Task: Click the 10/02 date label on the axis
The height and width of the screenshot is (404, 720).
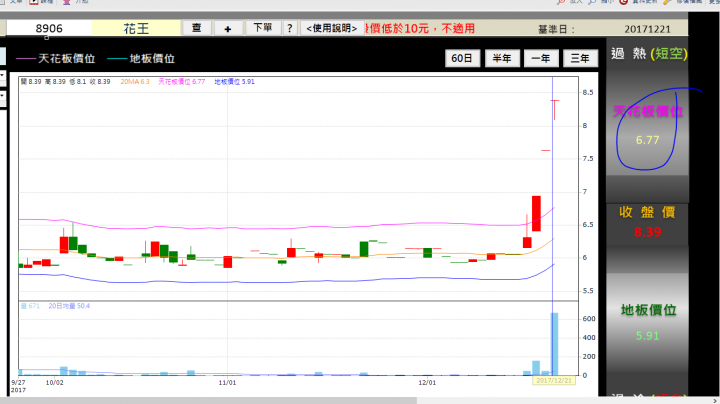Action: coord(55,382)
